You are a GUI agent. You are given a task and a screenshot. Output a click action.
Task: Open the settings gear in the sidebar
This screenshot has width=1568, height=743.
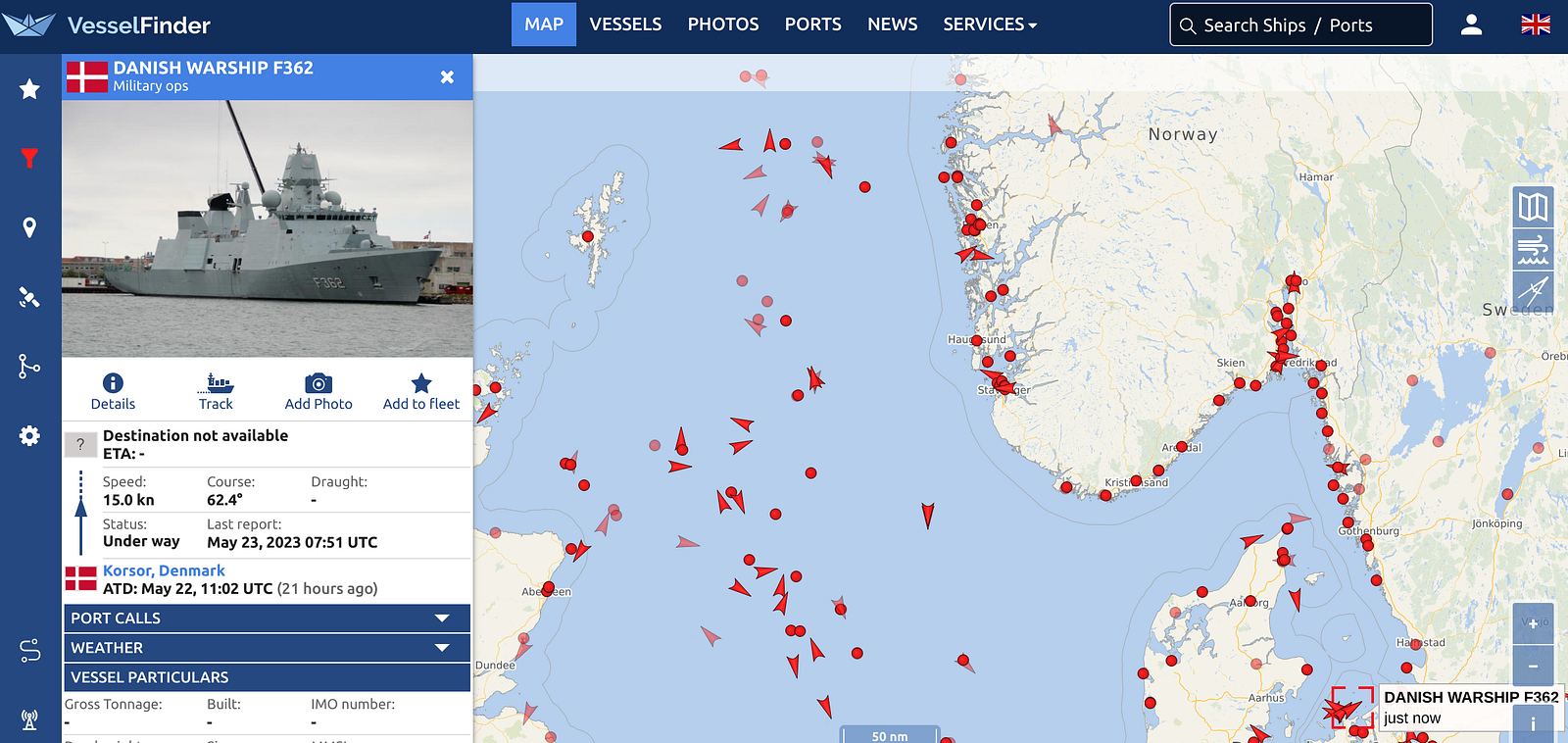click(29, 435)
